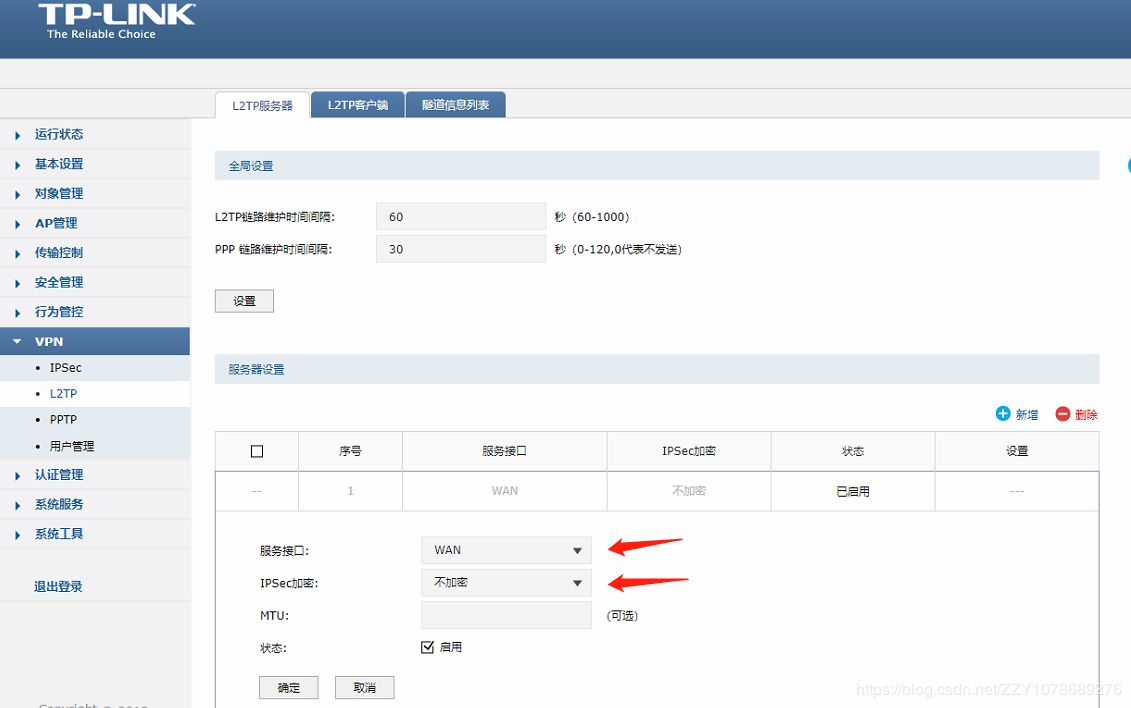Click the 服务接口 column header
The height and width of the screenshot is (708, 1131).
click(505, 451)
